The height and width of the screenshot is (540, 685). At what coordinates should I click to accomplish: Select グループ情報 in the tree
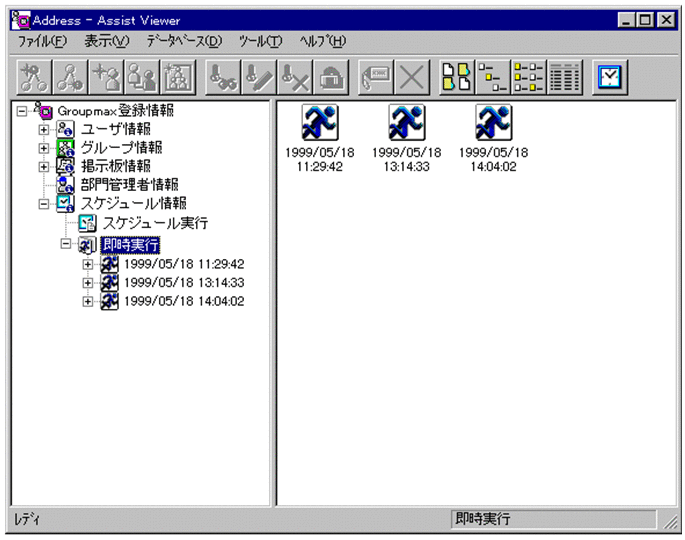click(121, 148)
